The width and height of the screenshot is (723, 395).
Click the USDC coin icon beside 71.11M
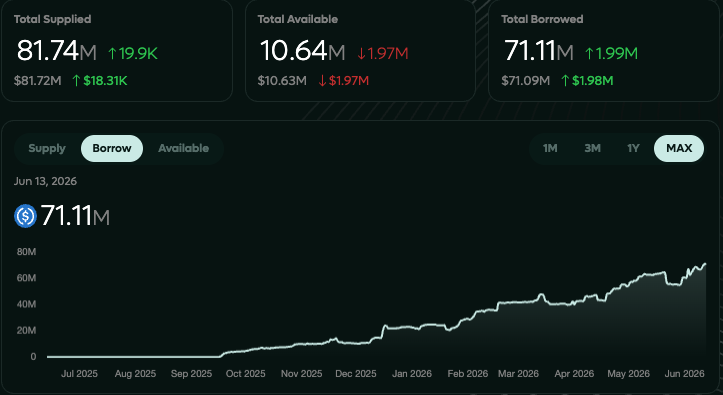tap(25, 216)
